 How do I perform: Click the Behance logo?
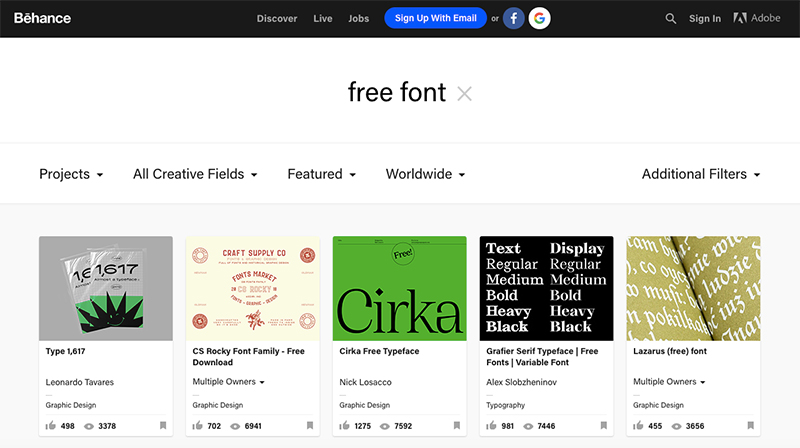(x=42, y=18)
